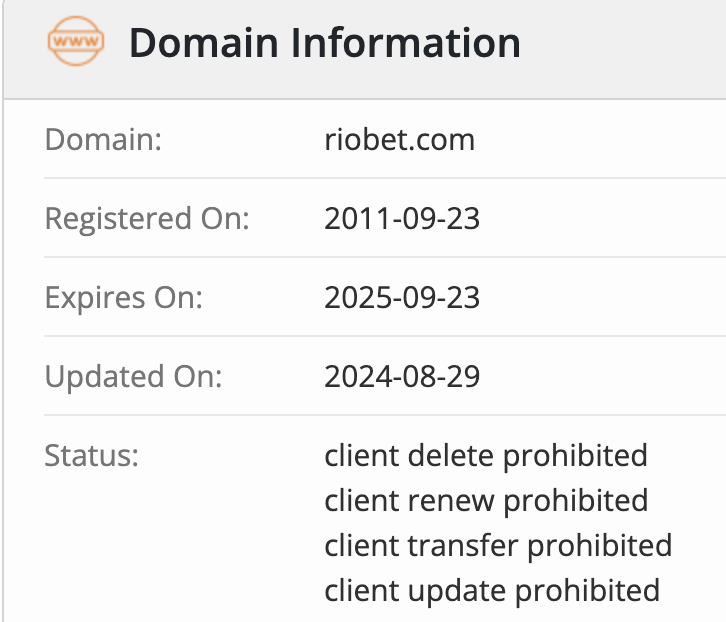Click the word Information in header
This screenshot has width=726, height=622.
pyautogui.click(x=406, y=43)
